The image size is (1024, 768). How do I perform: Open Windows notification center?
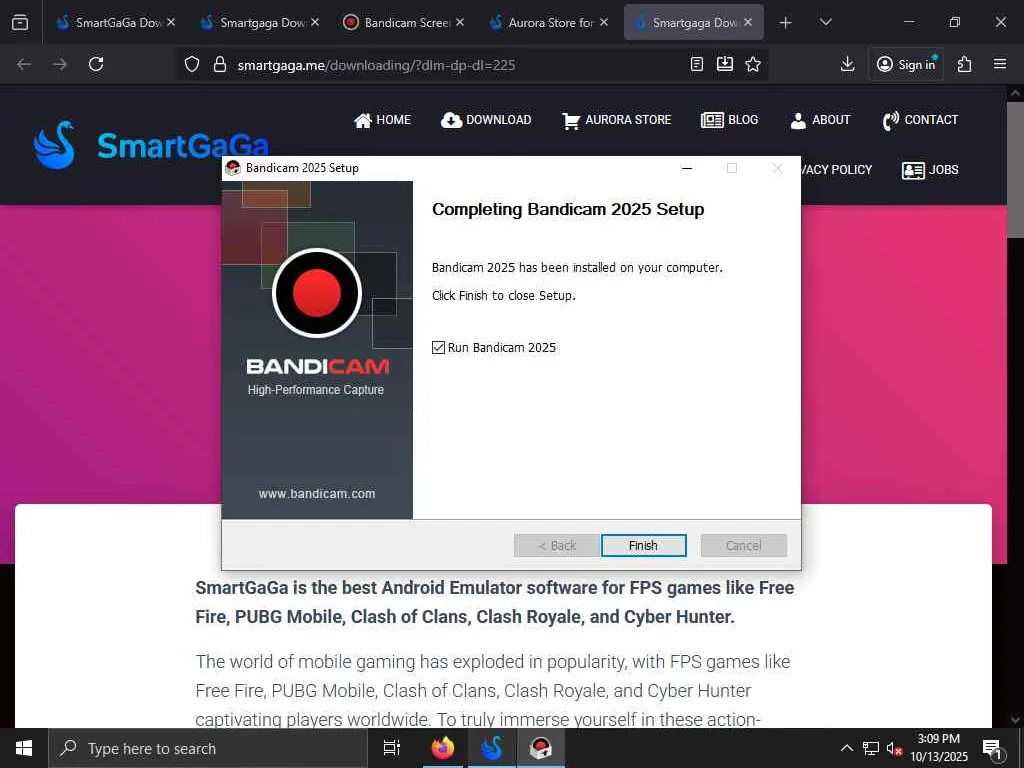click(992, 748)
